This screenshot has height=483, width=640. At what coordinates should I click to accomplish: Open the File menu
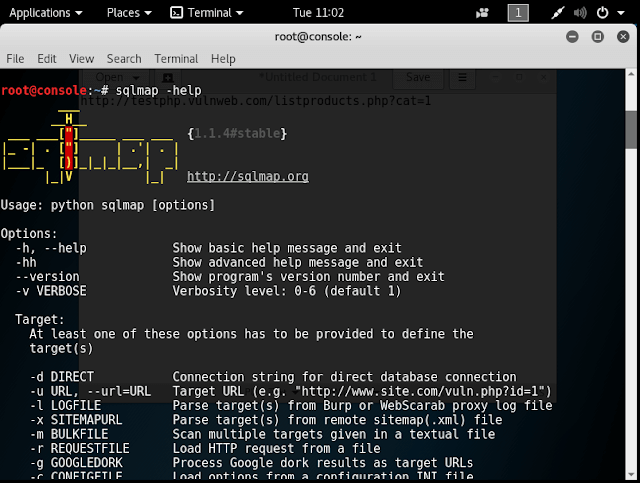[x=16, y=59]
